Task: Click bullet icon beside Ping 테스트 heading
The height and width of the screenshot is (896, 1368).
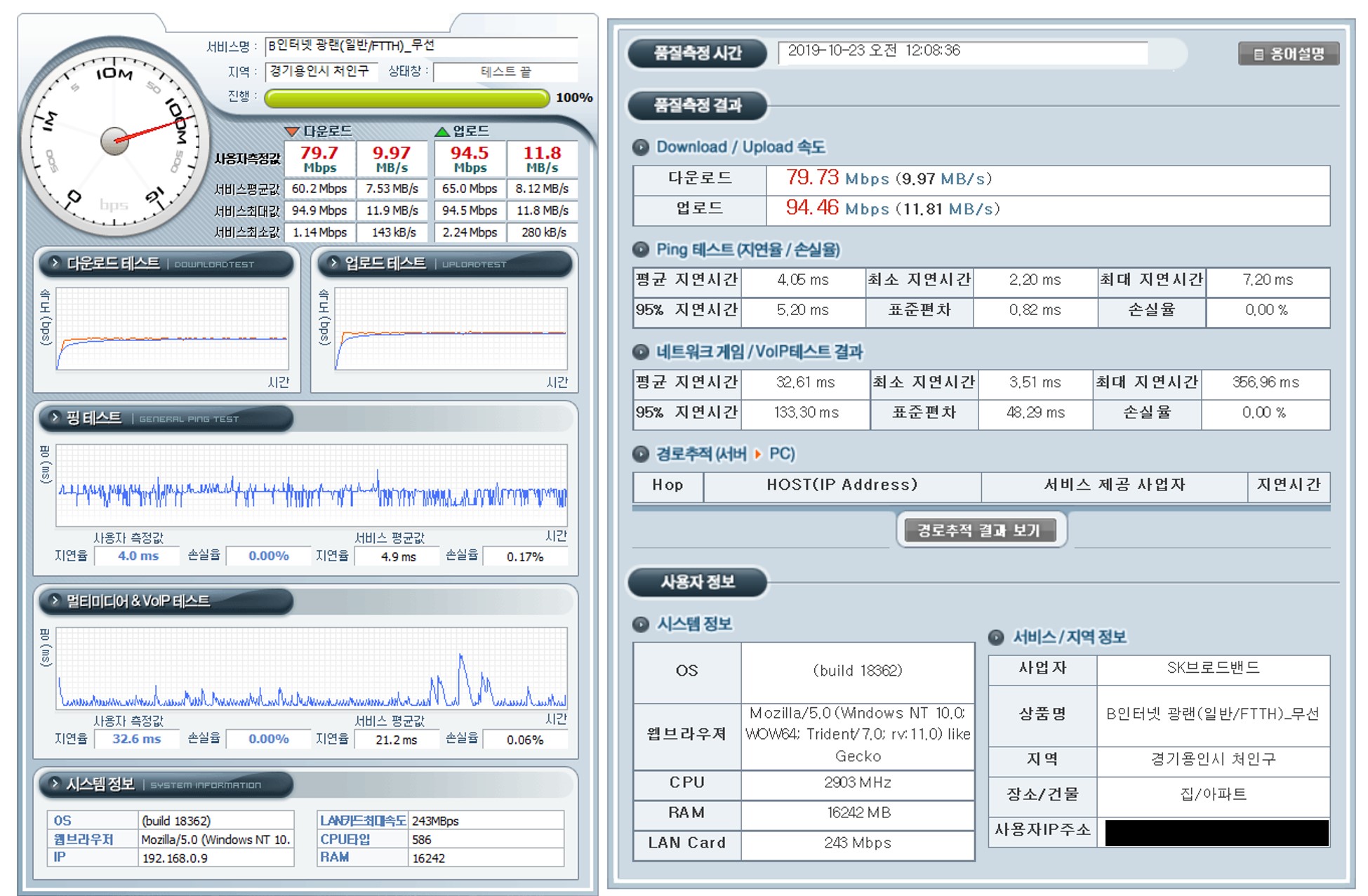Action: click(x=640, y=250)
